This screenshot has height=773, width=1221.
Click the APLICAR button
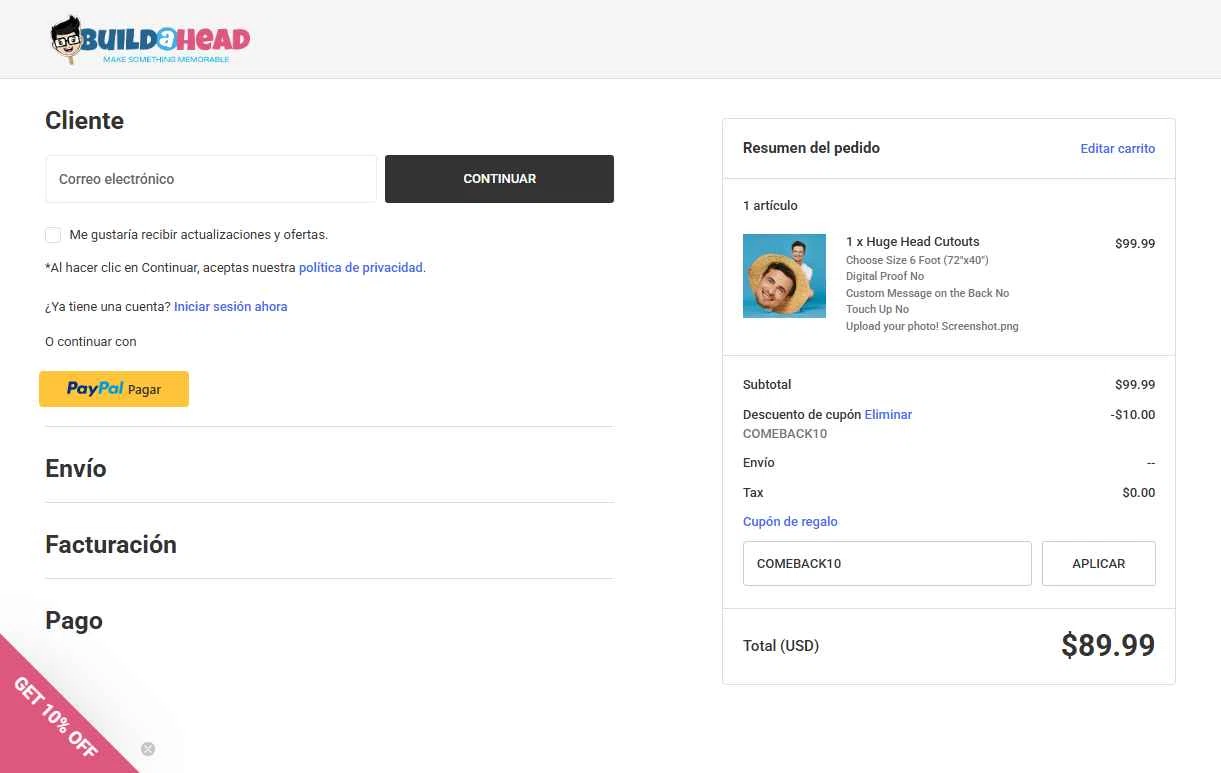[x=1099, y=564]
